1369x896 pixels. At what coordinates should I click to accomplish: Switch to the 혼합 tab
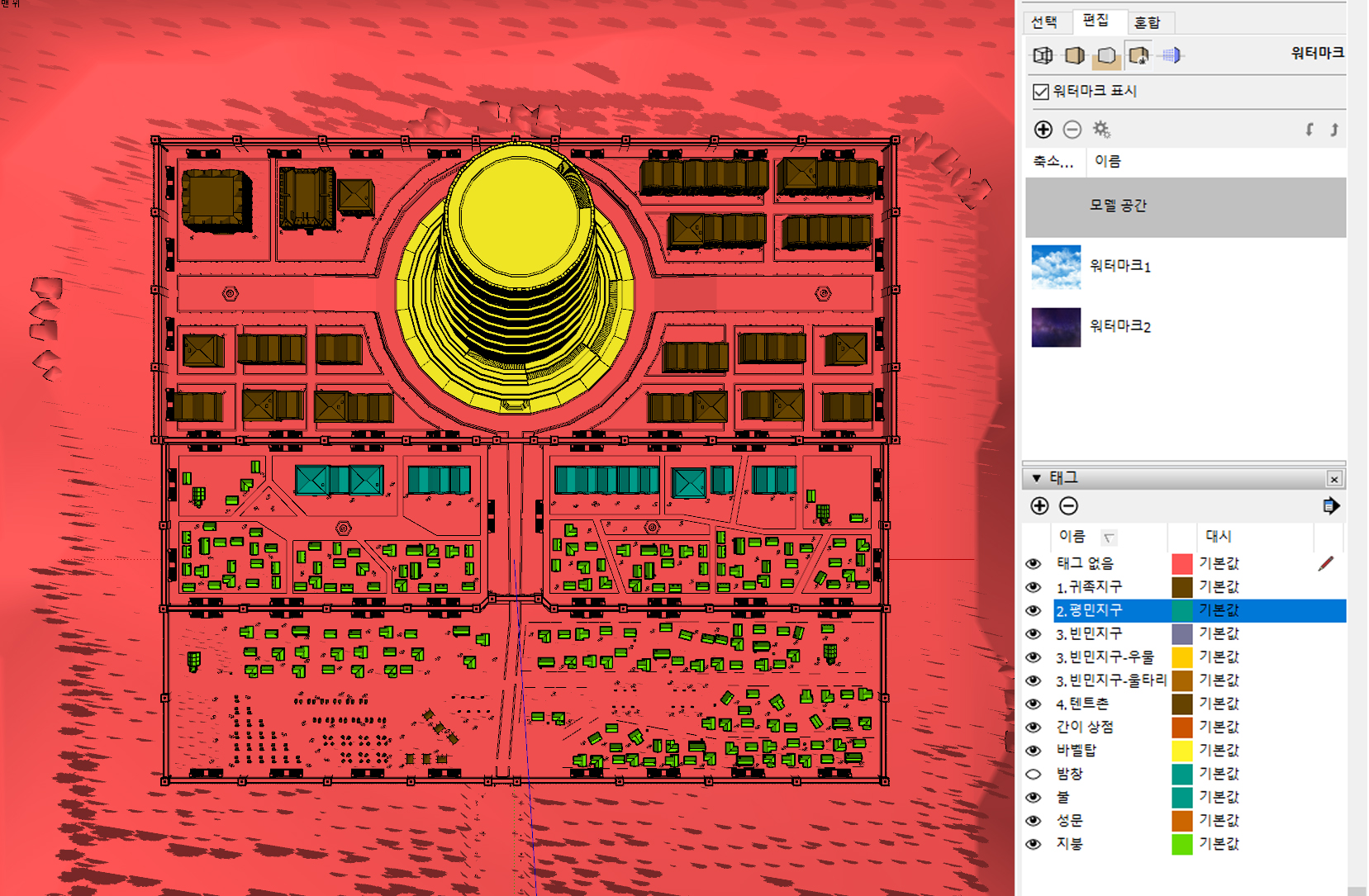click(1147, 22)
